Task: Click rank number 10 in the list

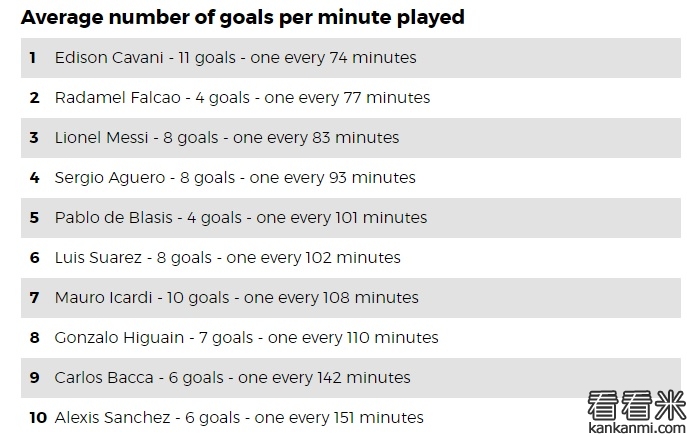Action: pos(38,418)
